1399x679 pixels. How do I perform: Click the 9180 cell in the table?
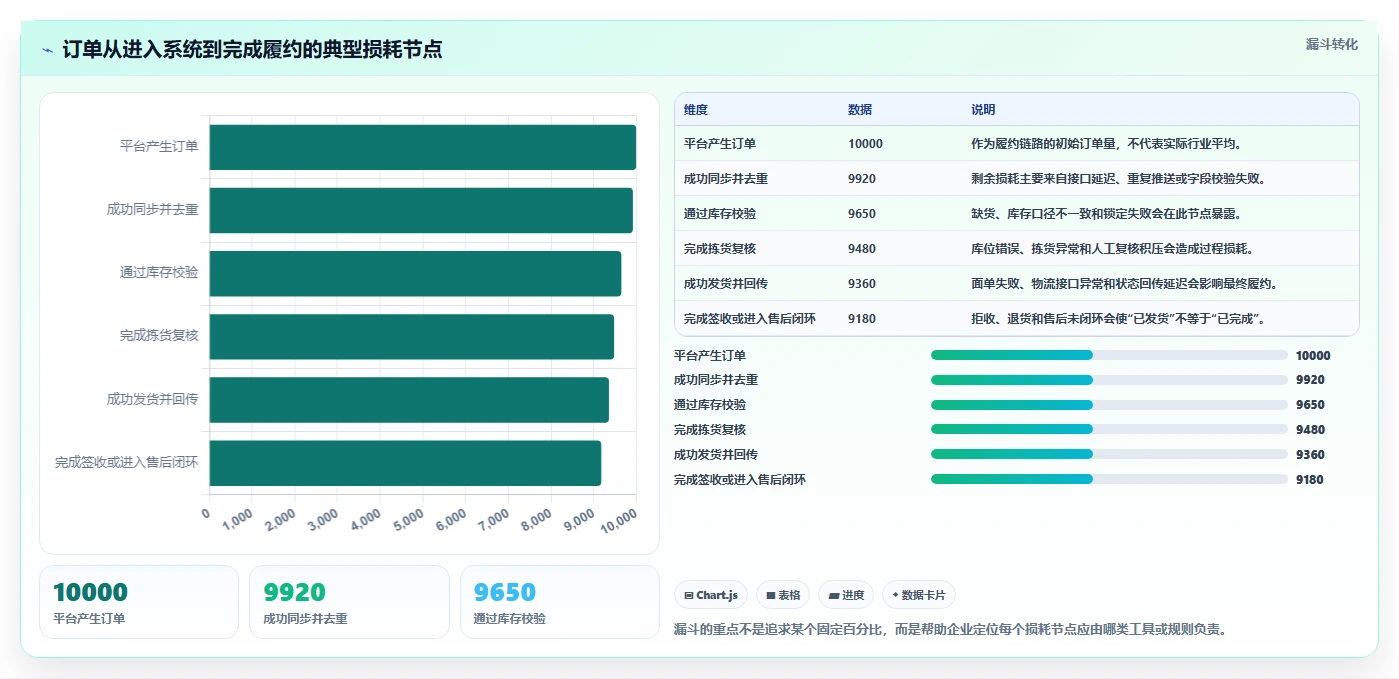pyautogui.click(x=862, y=319)
